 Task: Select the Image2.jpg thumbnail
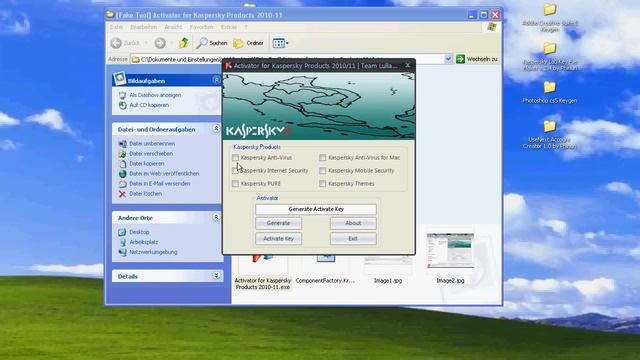450,250
